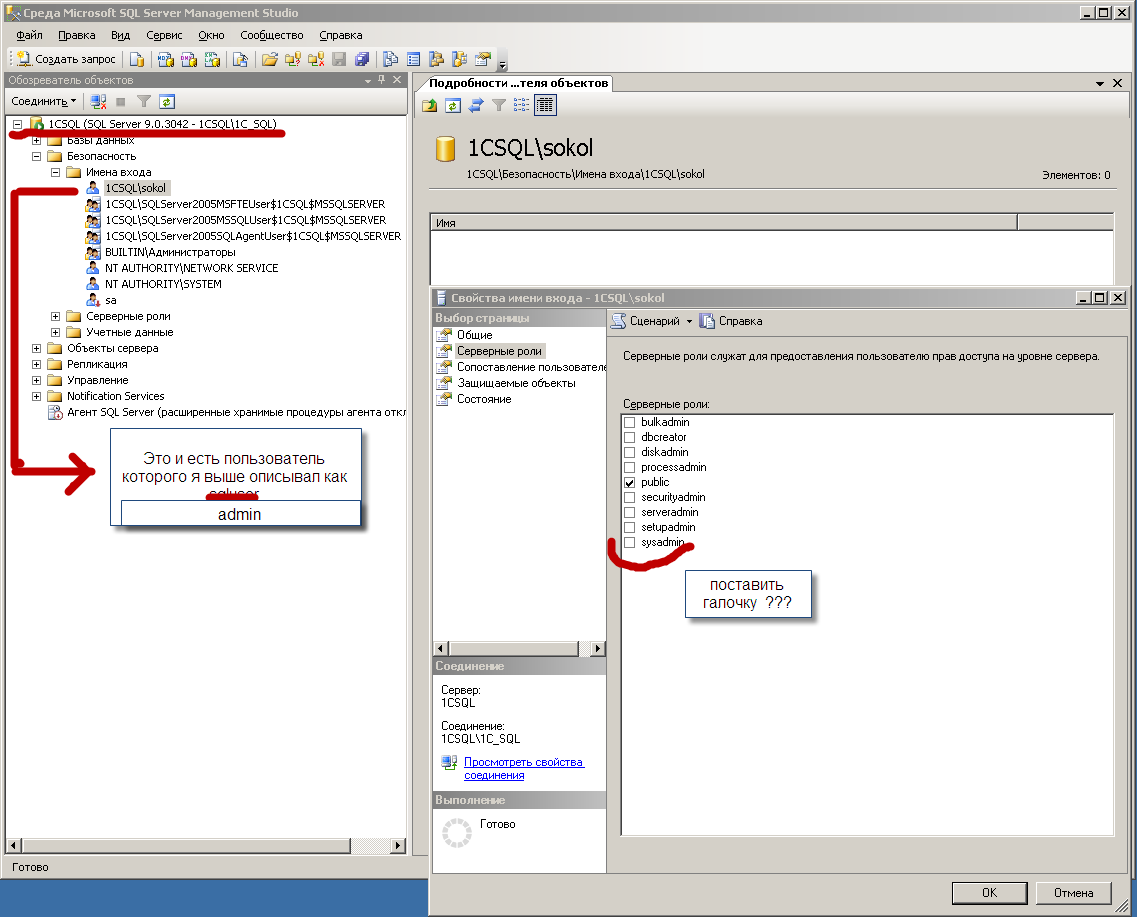Click Up folder icon in details pane
This screenshot has width=1137, height=917.
pyautogui.click(x=430, y=106)
